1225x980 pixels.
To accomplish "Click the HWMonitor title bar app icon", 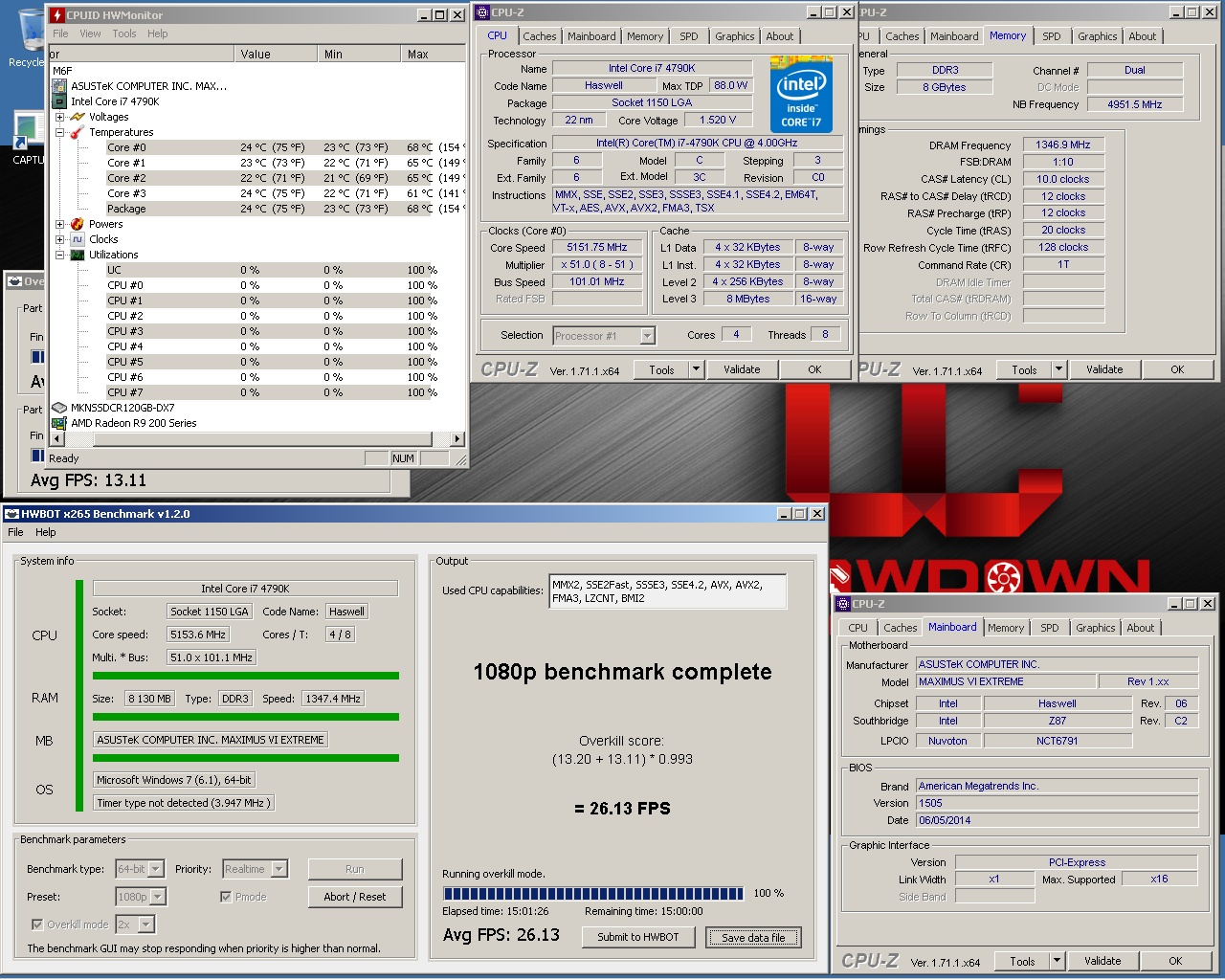I will coord(57,14).
